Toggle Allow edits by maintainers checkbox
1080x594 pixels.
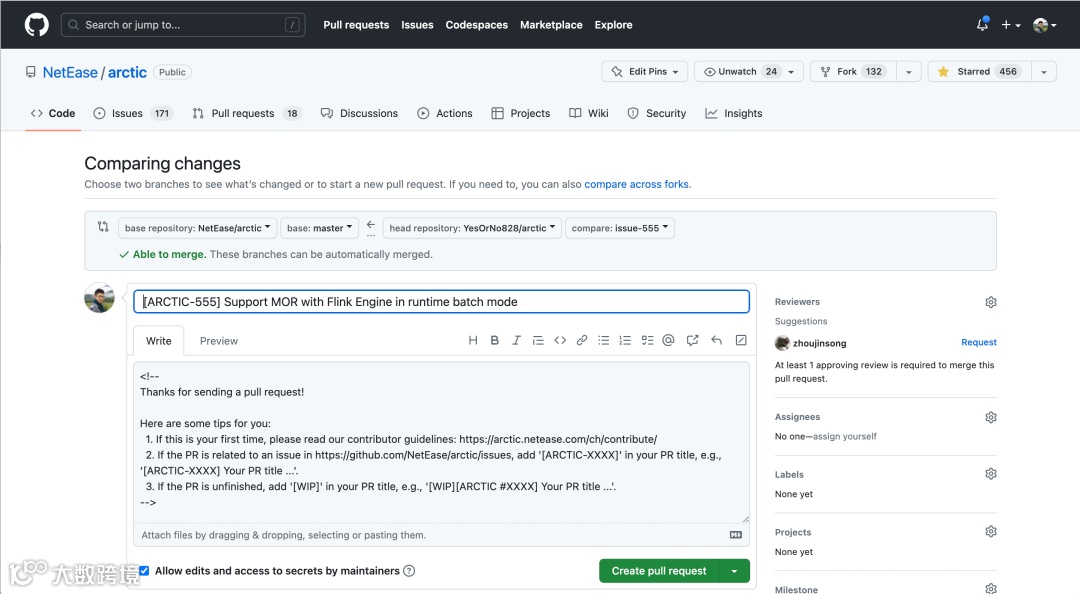(x=144, y=571)
